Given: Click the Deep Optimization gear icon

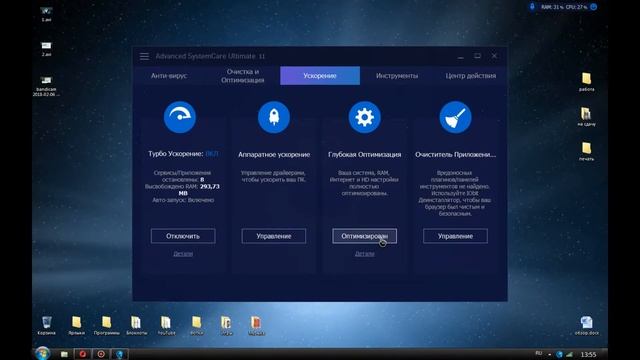Looking at the screenshot, I should (x=364, y=117).
